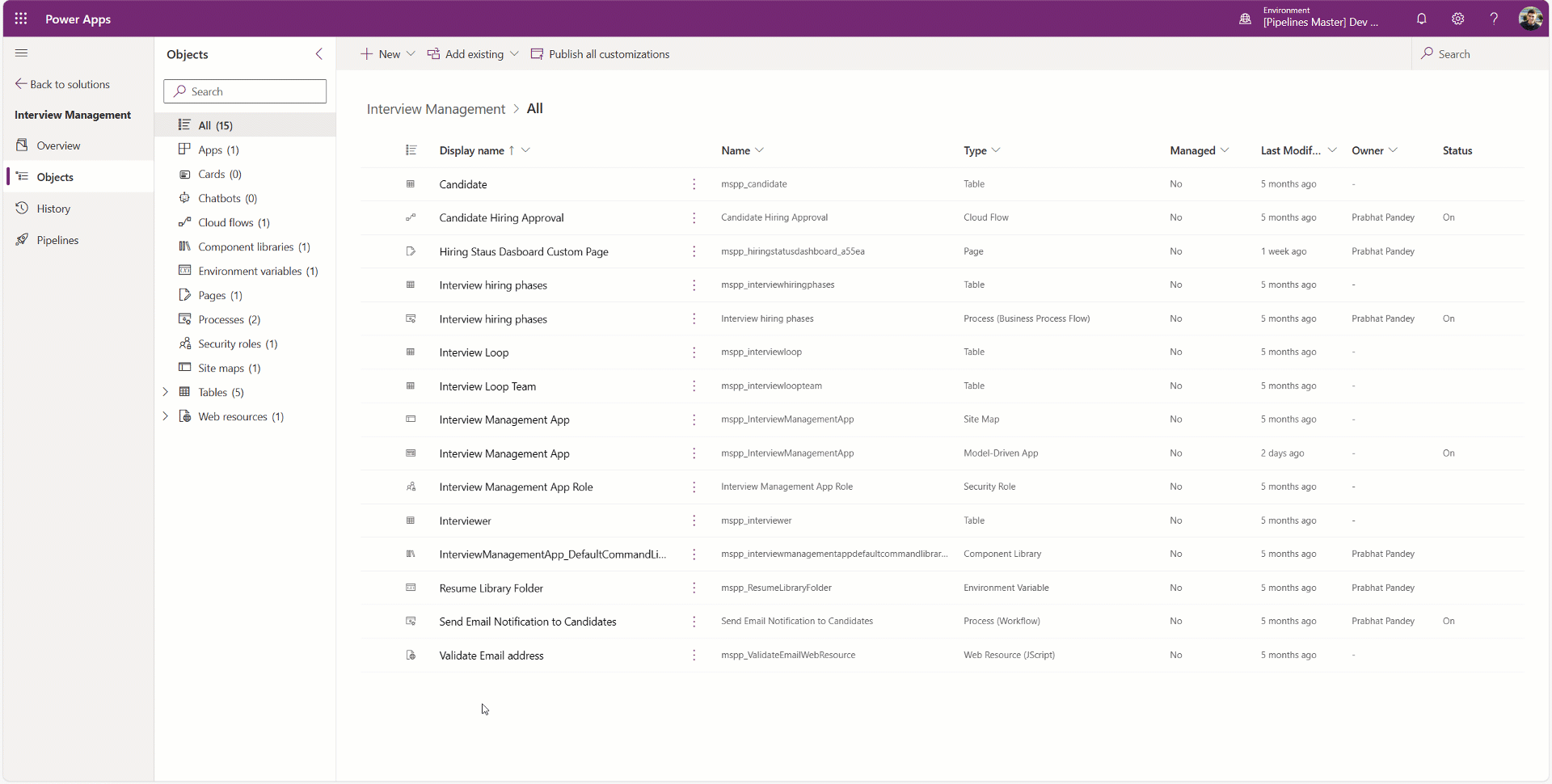Click the account profile picture

(x=1531, y=19)
